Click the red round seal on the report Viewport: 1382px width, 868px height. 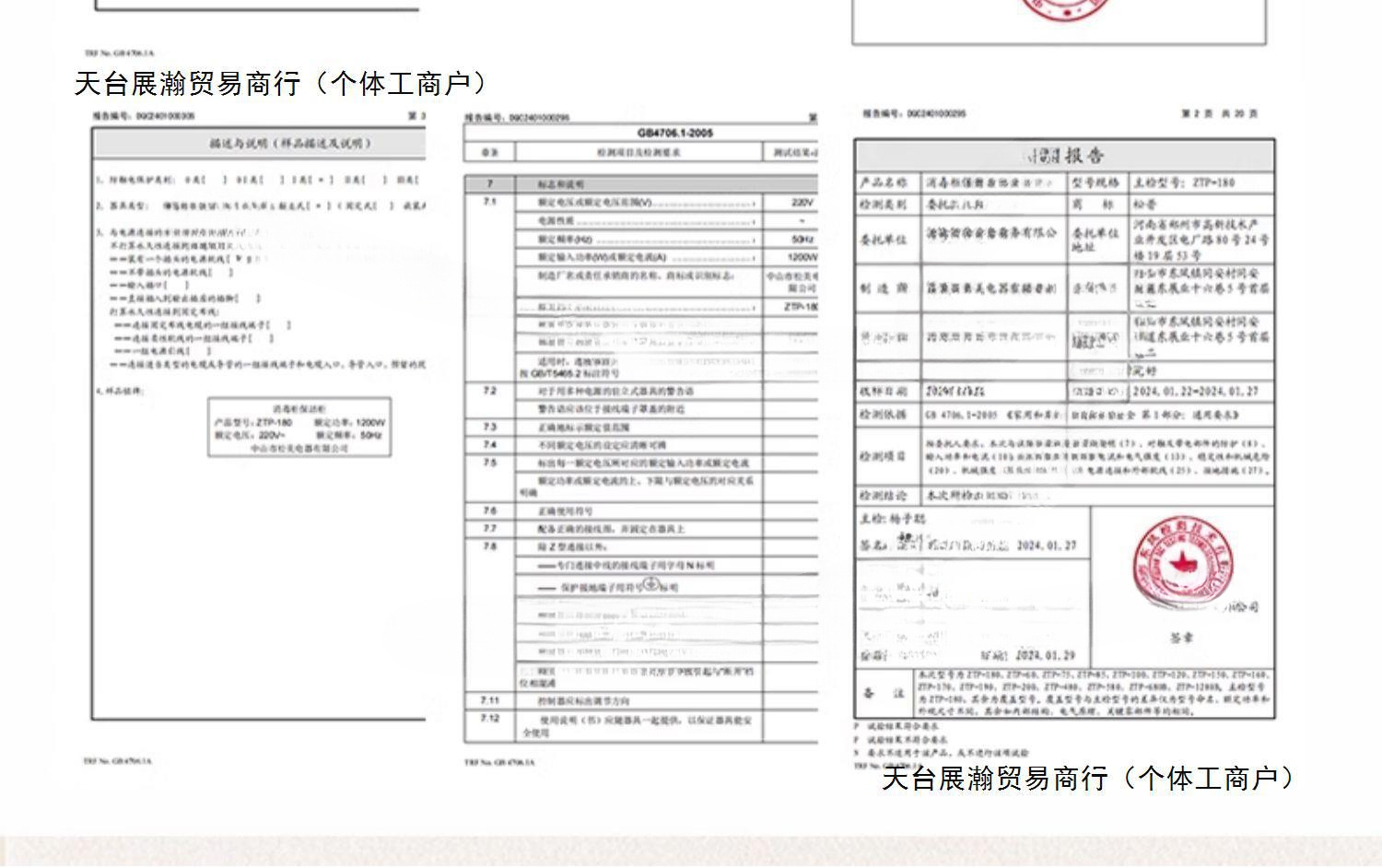coord(1182,564)
